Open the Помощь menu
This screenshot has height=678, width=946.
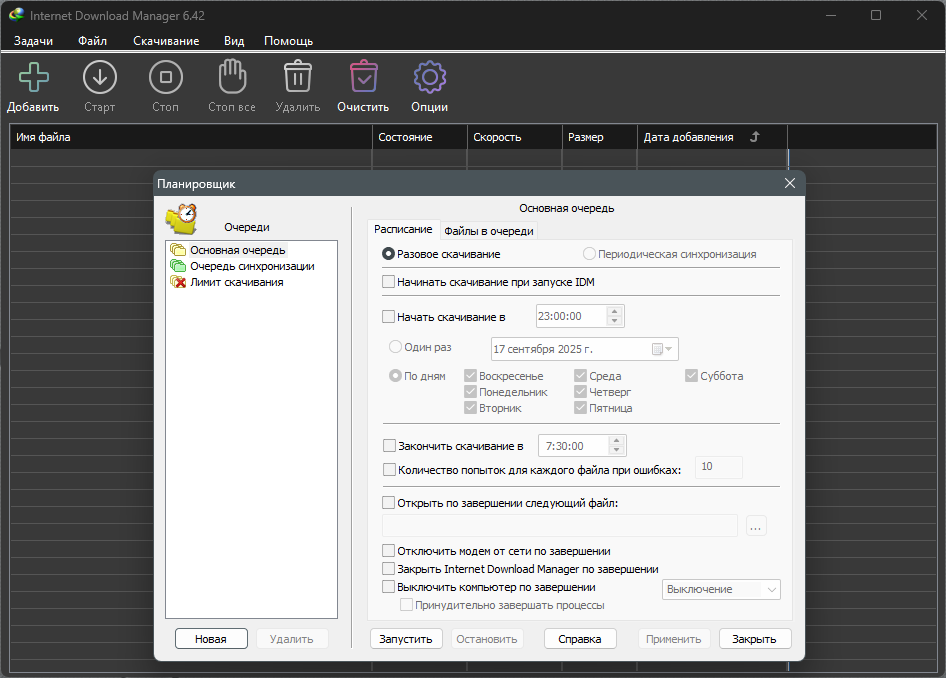[288, 41]
